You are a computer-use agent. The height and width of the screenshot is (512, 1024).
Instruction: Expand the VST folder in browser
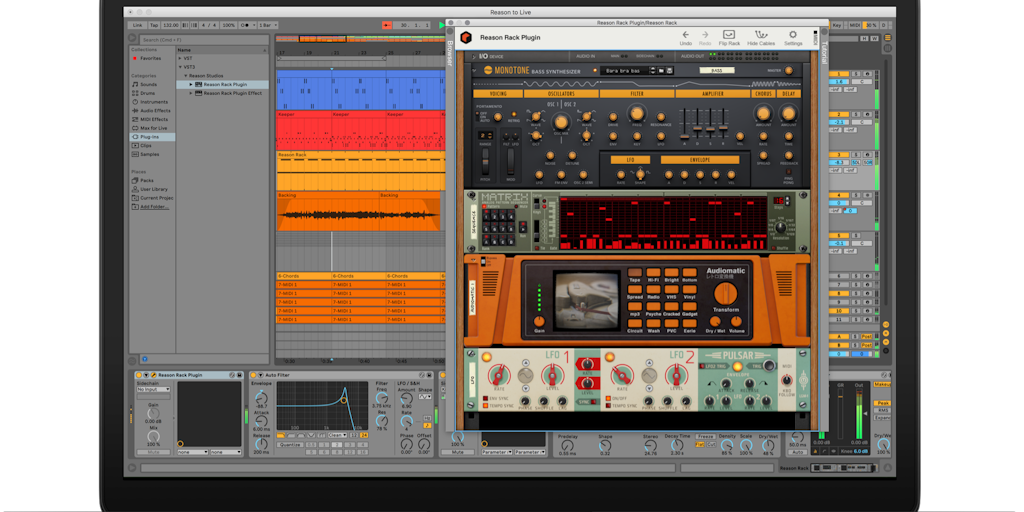coord(181,58)
